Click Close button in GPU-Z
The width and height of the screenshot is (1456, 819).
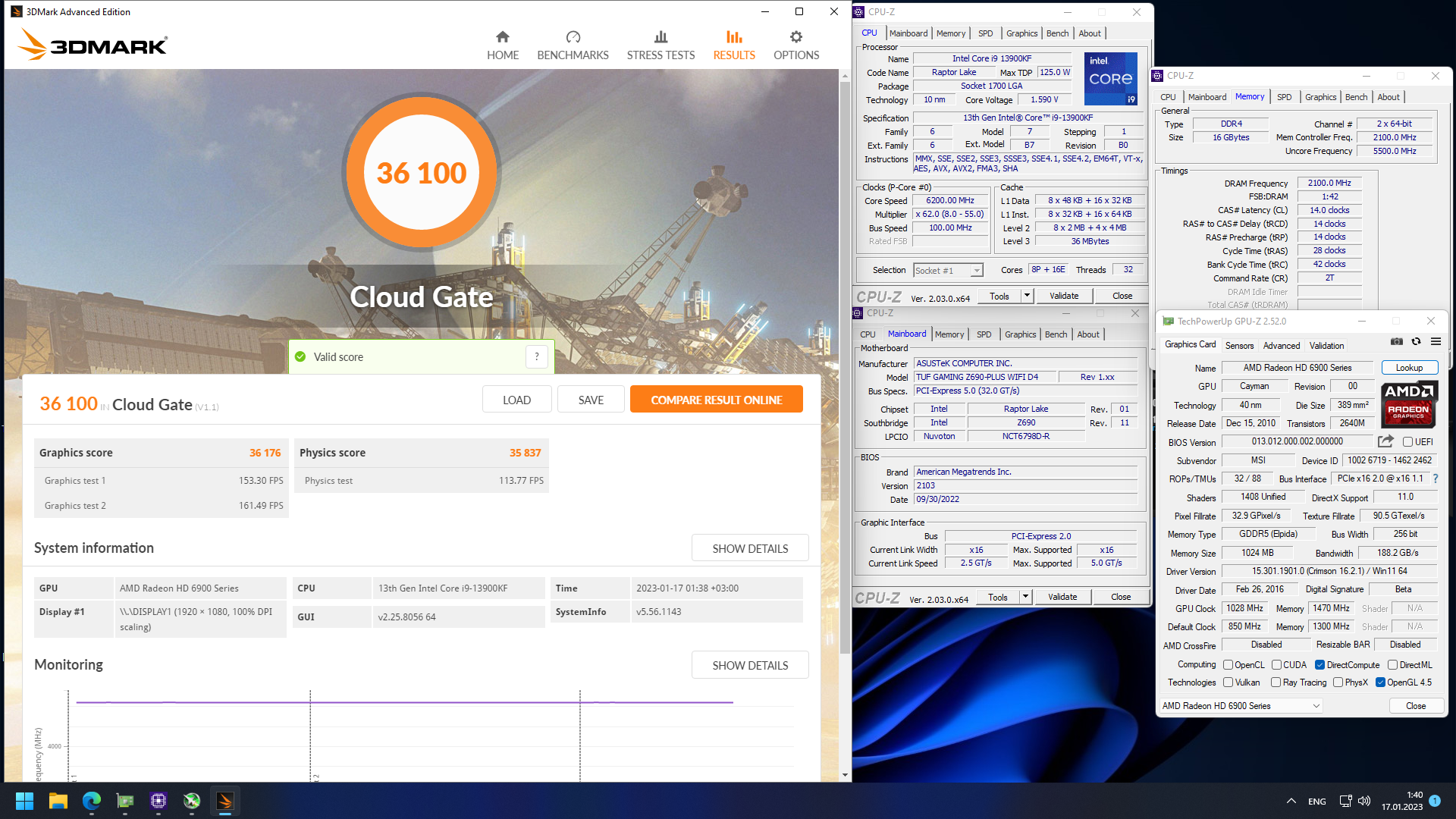[x=1415, y=706]
